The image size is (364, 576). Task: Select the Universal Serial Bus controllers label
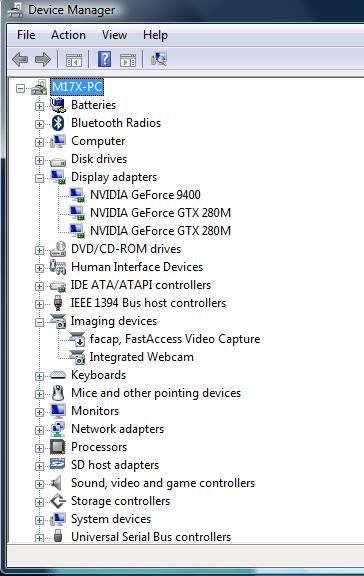pyautogui.click(x=151, y=537)
